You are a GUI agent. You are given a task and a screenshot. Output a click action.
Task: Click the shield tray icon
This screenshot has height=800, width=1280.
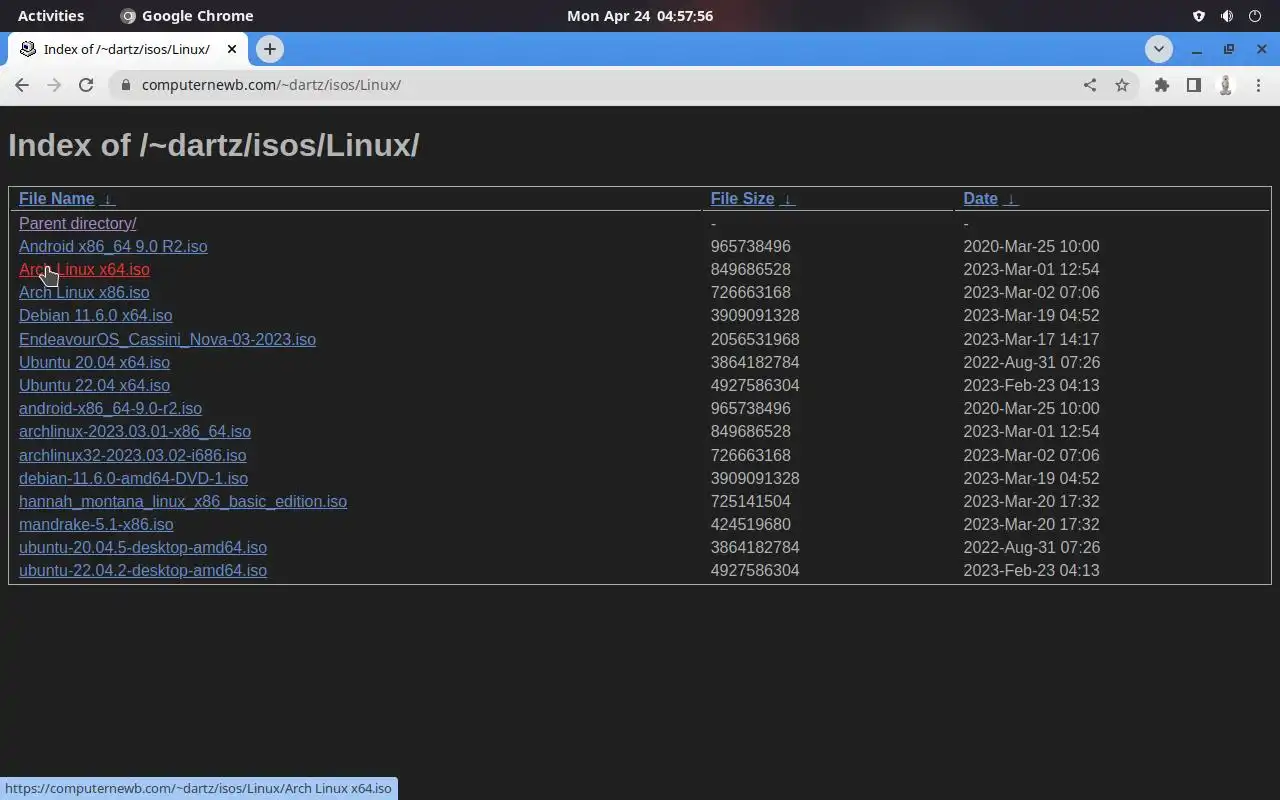pos(1199,16)
